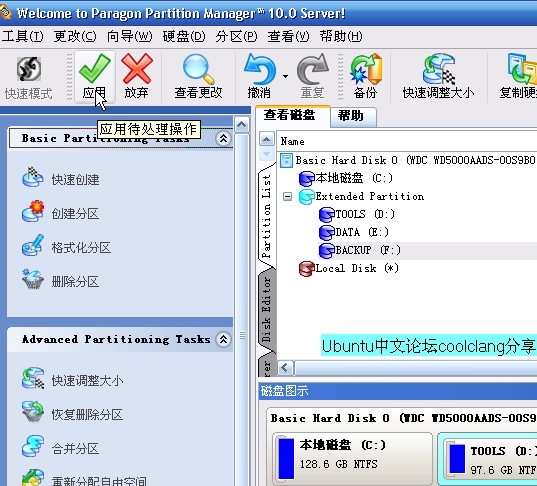Click the green checkmark Apply (应用) icon
Screen dimensions: 537x486
coord(95,69)
